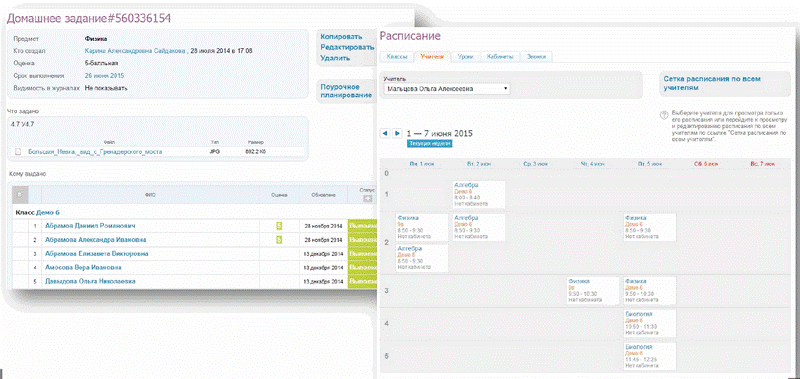
Task: Click the grade 5 badge for Абрамов Даниил
Action: [x=279, y=225]
